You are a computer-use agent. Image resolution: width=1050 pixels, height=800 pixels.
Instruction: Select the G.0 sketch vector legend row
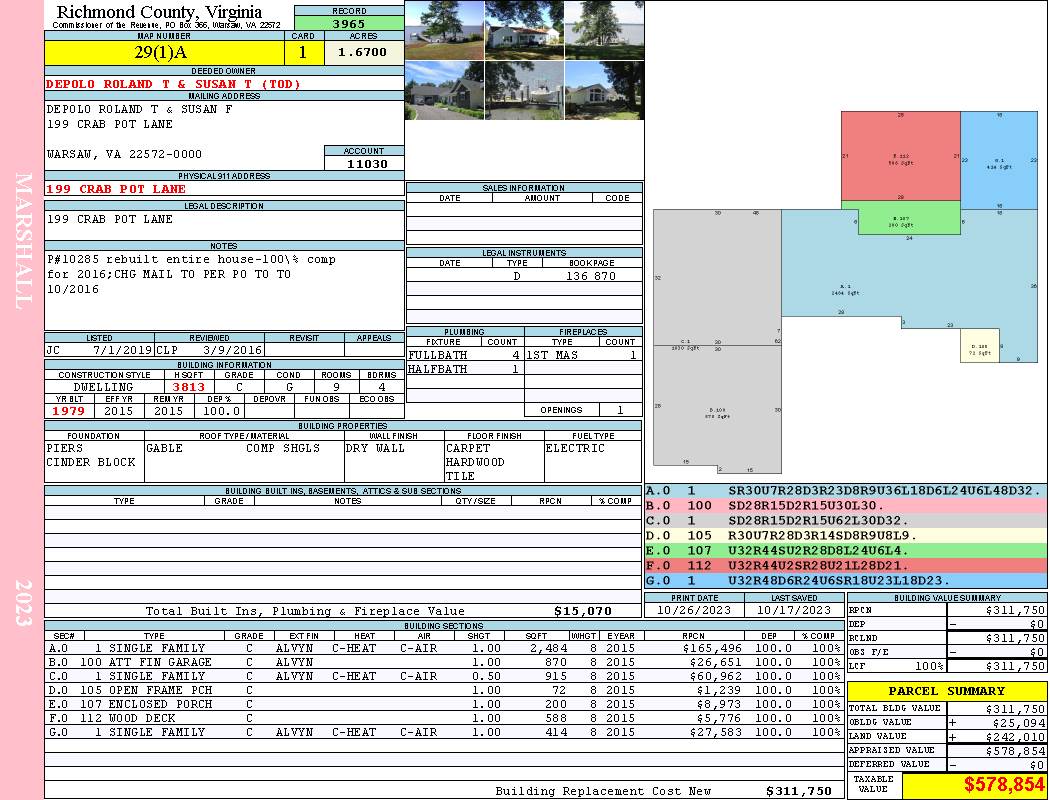tap(846, 580)
